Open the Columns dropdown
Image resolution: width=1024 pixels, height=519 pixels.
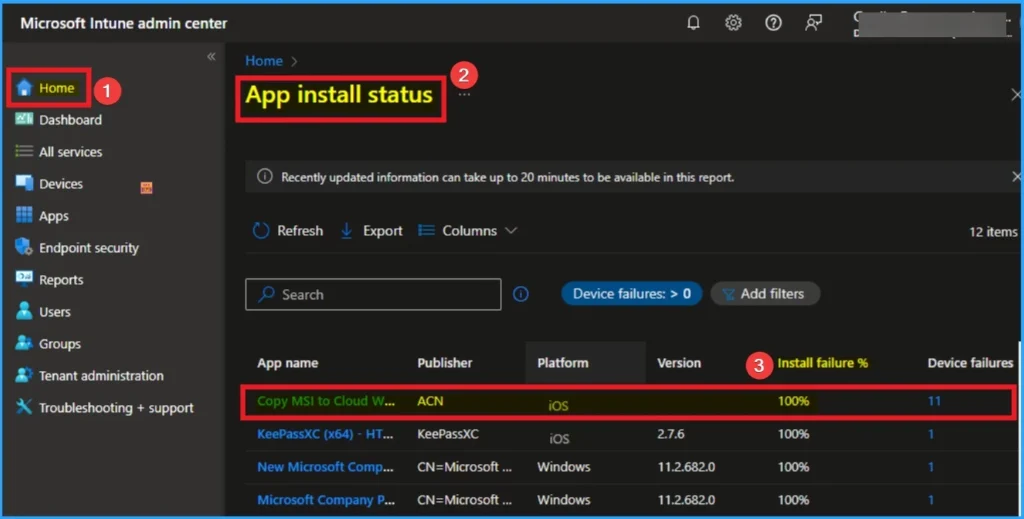(x=468, y=230)
